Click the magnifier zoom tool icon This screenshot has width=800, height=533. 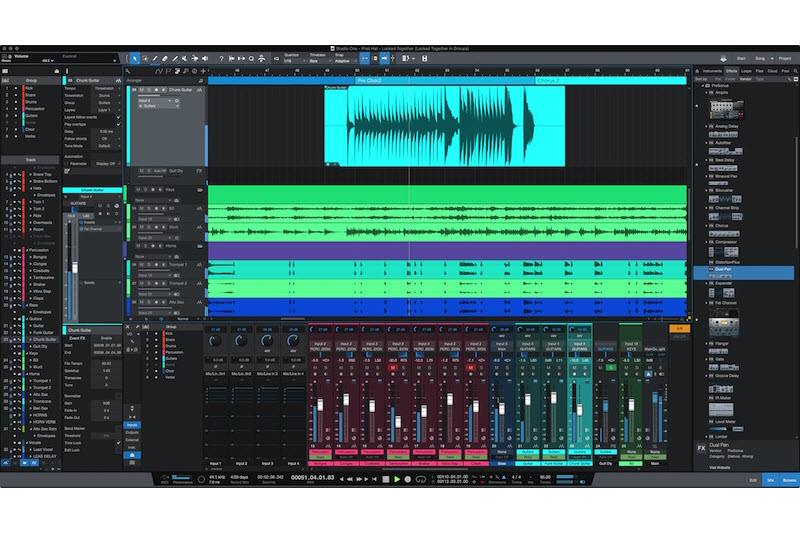[251, 59]
